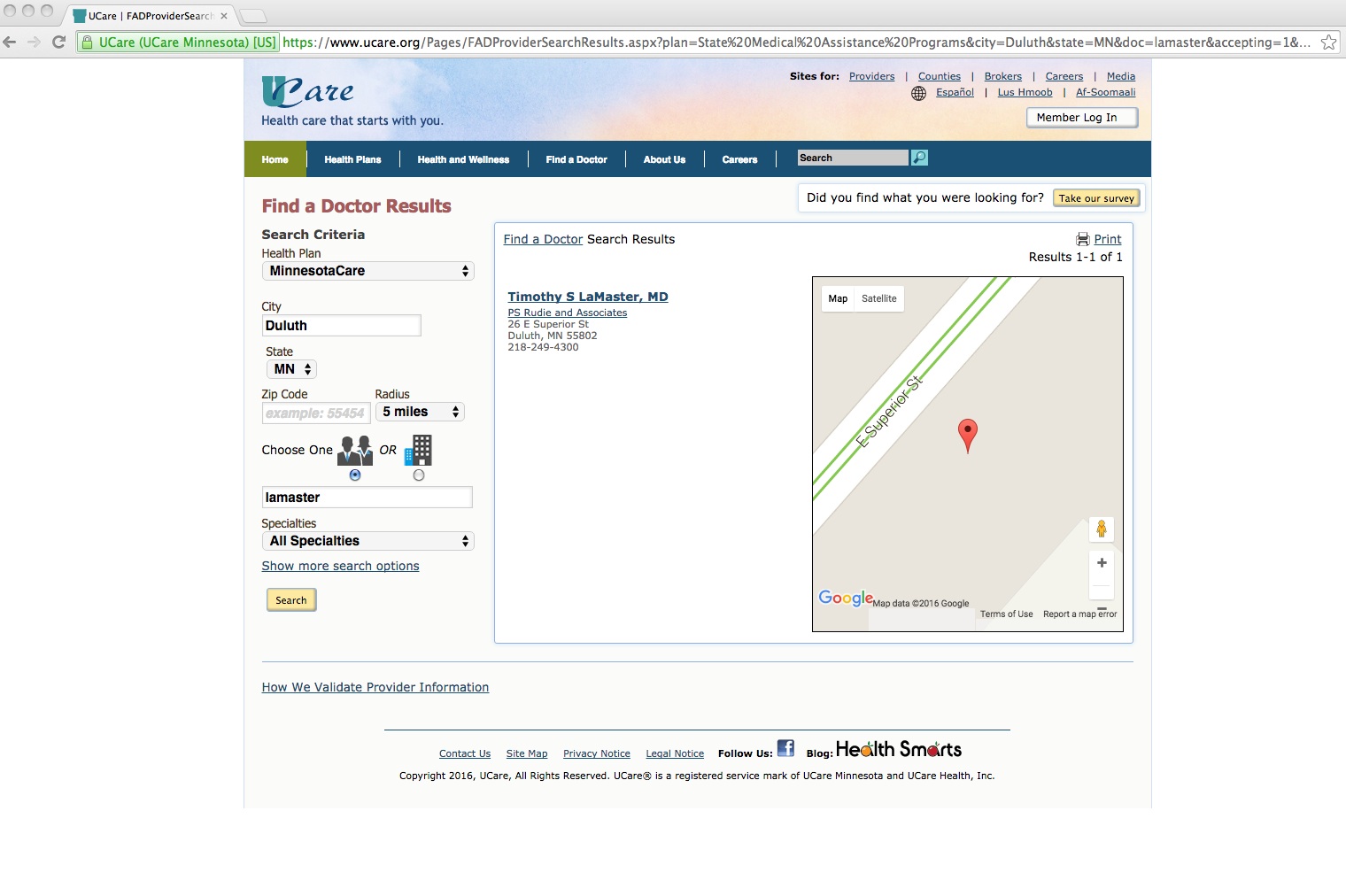Screen dimensions: 1346x896
Task: Switch map to Satellite view
Action: tap(879, 298)
